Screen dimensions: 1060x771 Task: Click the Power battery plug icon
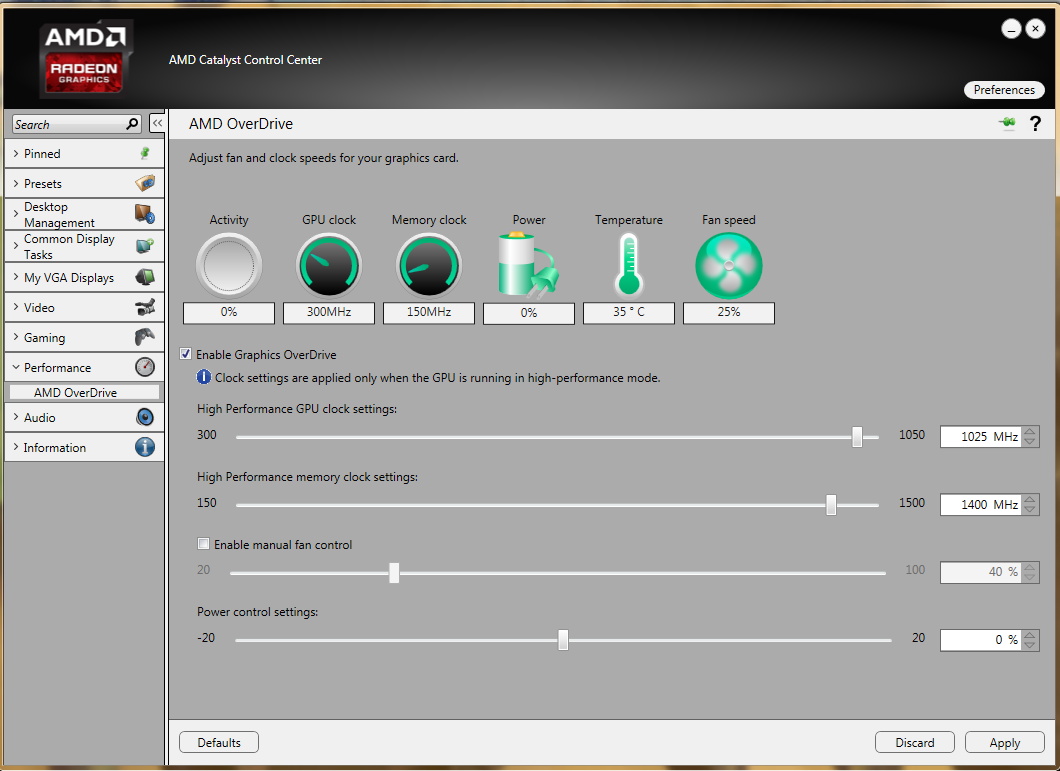[528, 265]
